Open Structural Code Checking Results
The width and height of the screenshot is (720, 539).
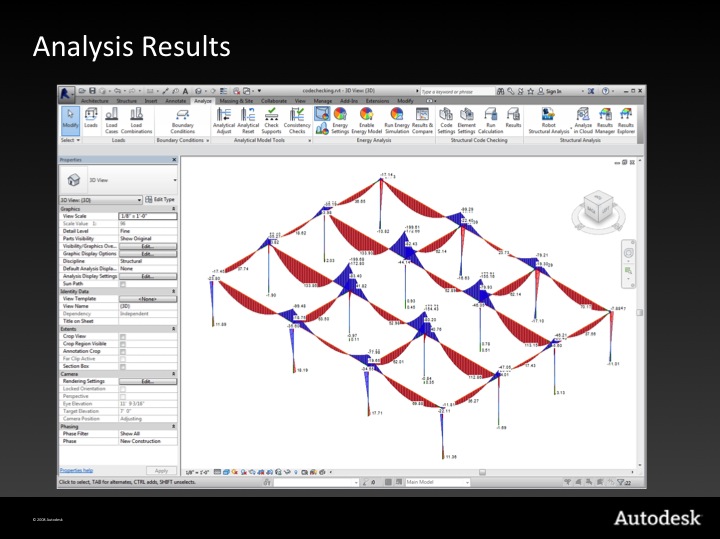click(513, 118)
